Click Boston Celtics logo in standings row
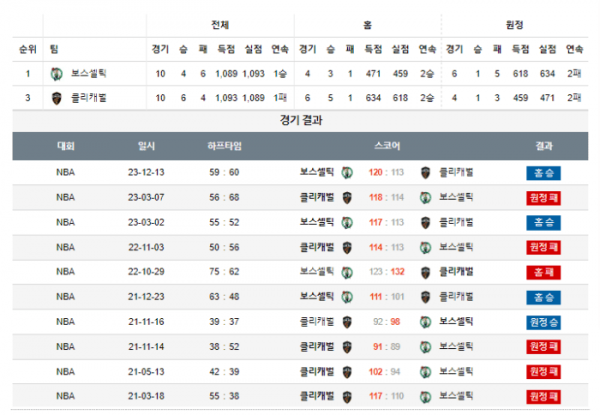The image size is (600, 415). (x=57, y=74)
